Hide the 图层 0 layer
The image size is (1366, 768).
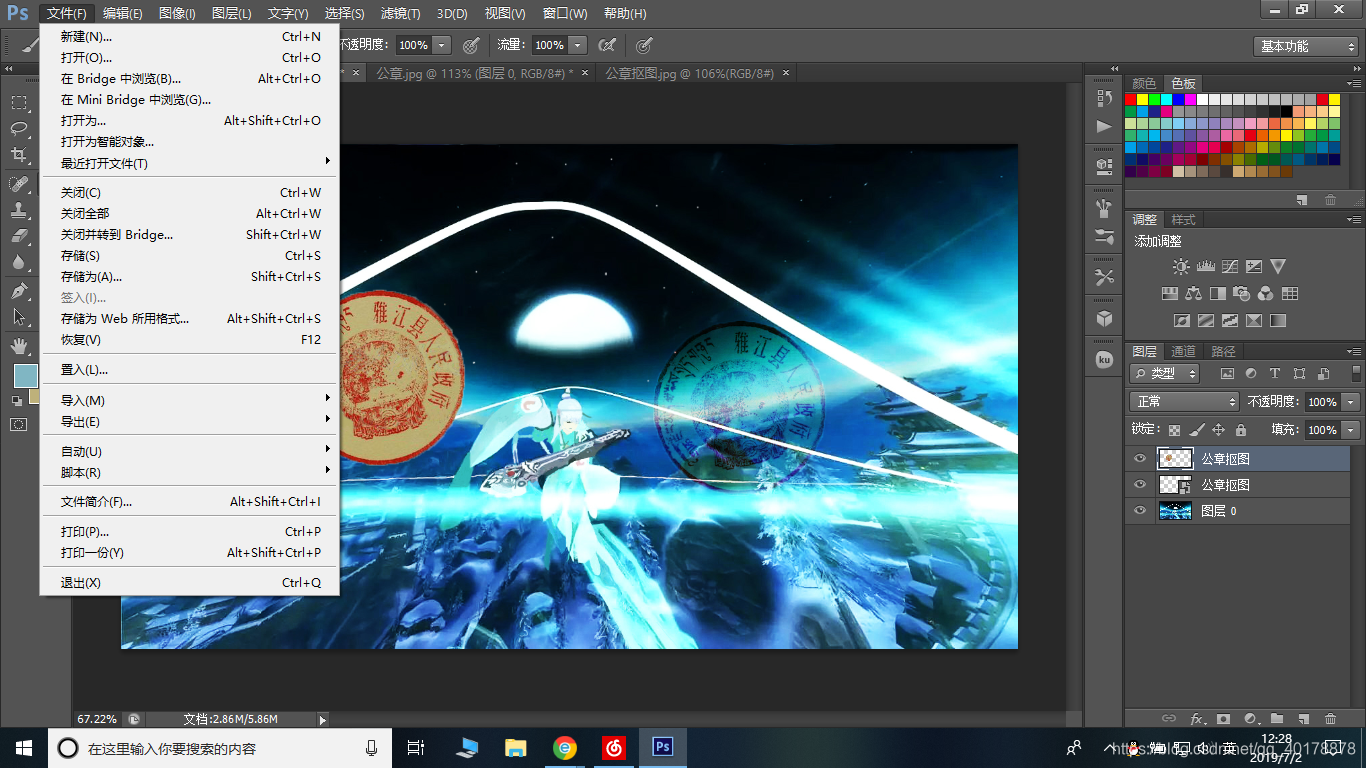pos(1140,511)
